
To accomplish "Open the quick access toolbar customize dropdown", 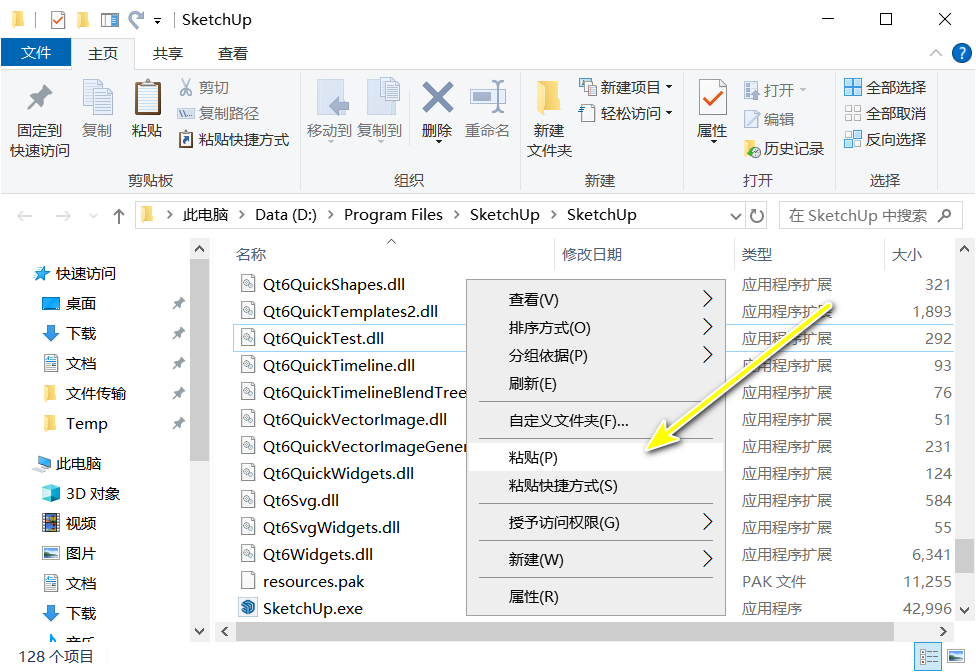I will pyautogui.click(x=157, y=21).
